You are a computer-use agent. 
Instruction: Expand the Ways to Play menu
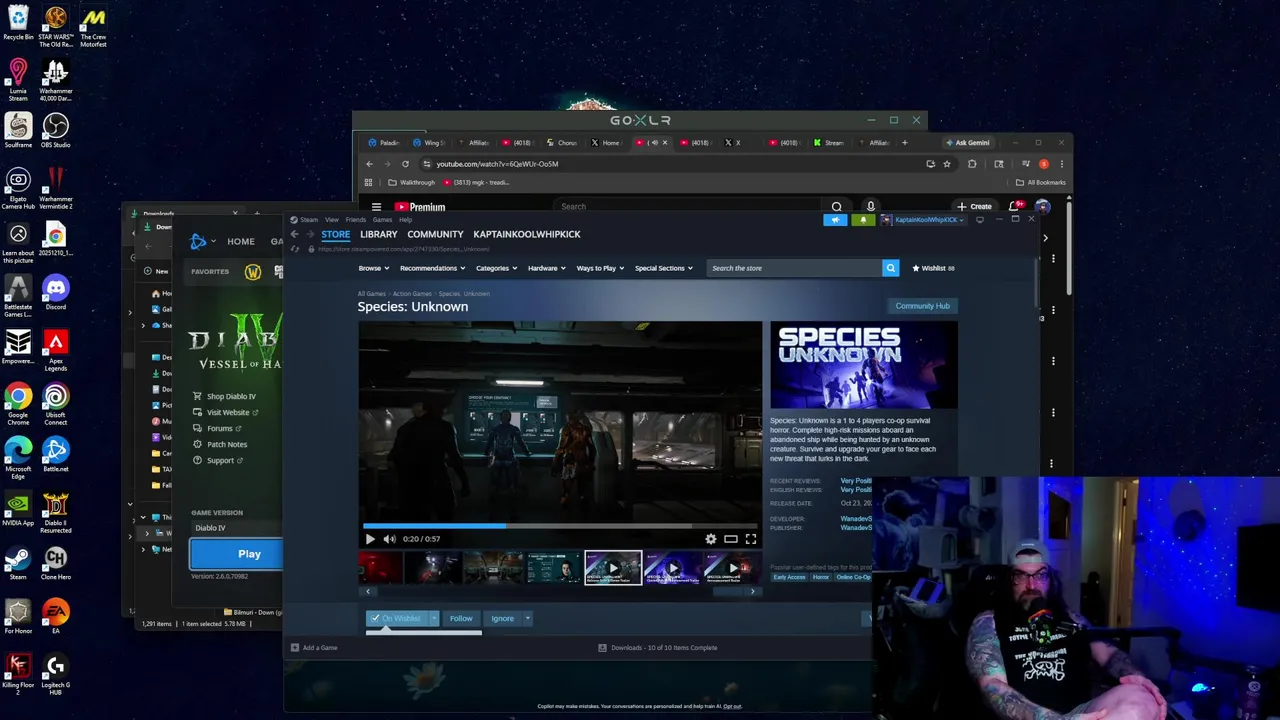599,268
